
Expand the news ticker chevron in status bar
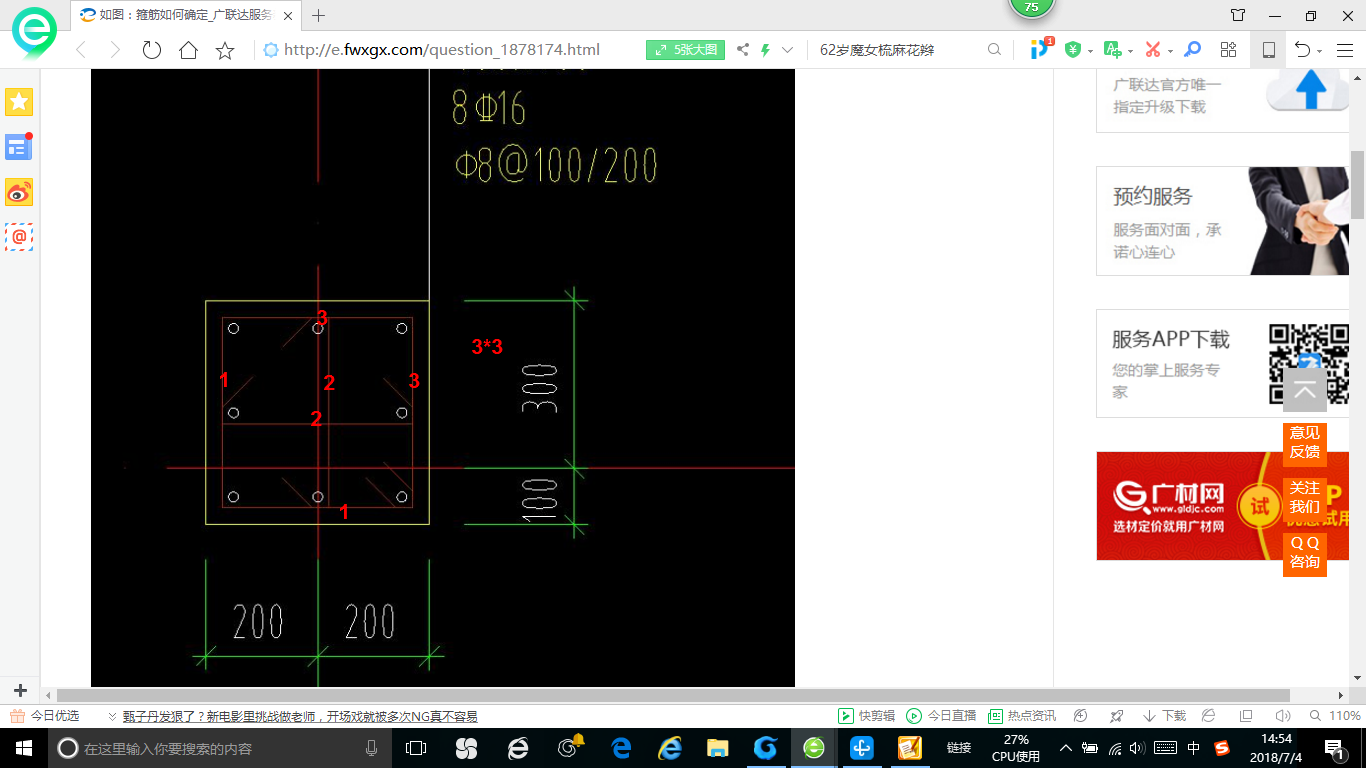pyautogui.click(x=112, y=716)
